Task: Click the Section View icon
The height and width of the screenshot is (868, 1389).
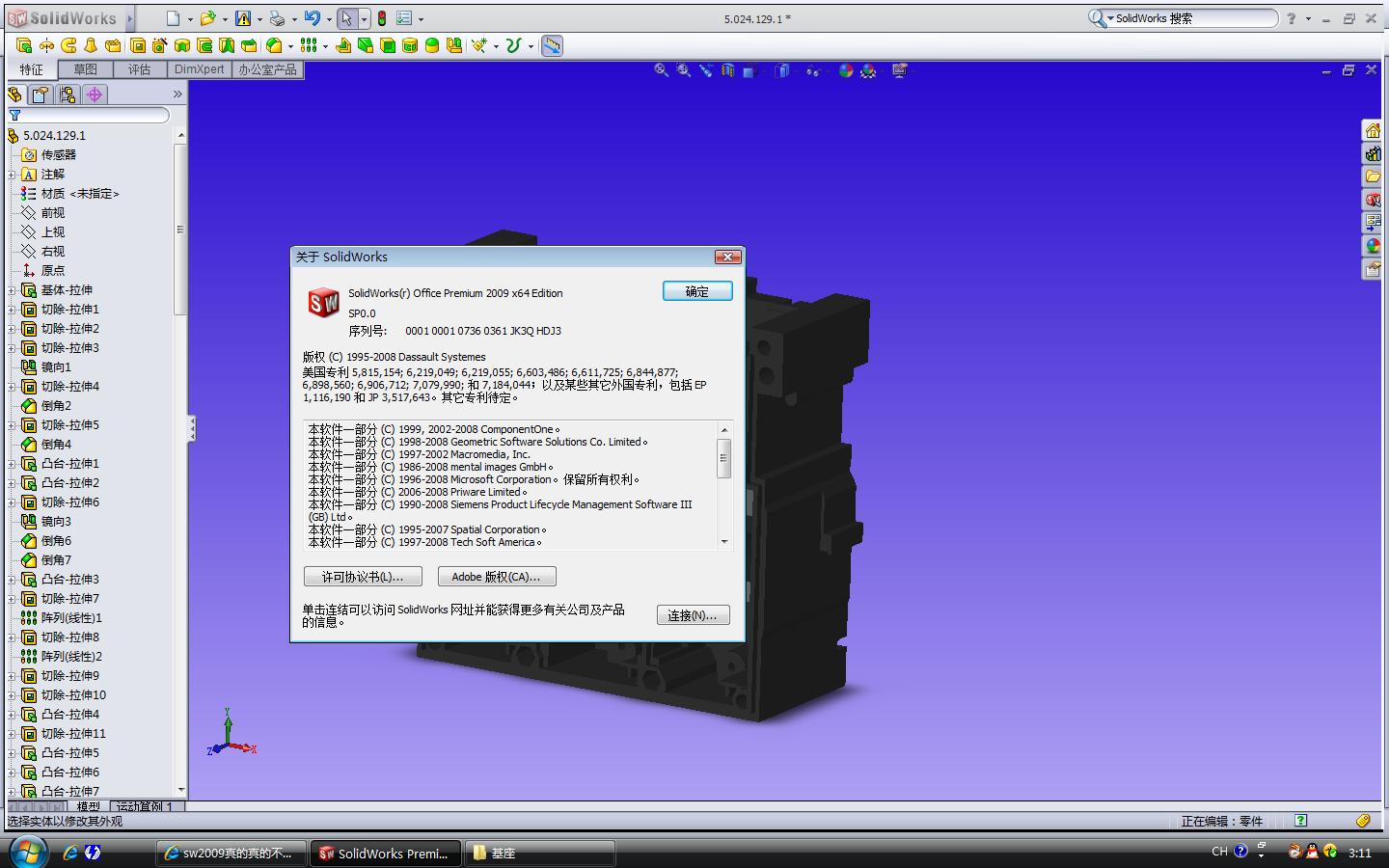Action: [728, 70]
